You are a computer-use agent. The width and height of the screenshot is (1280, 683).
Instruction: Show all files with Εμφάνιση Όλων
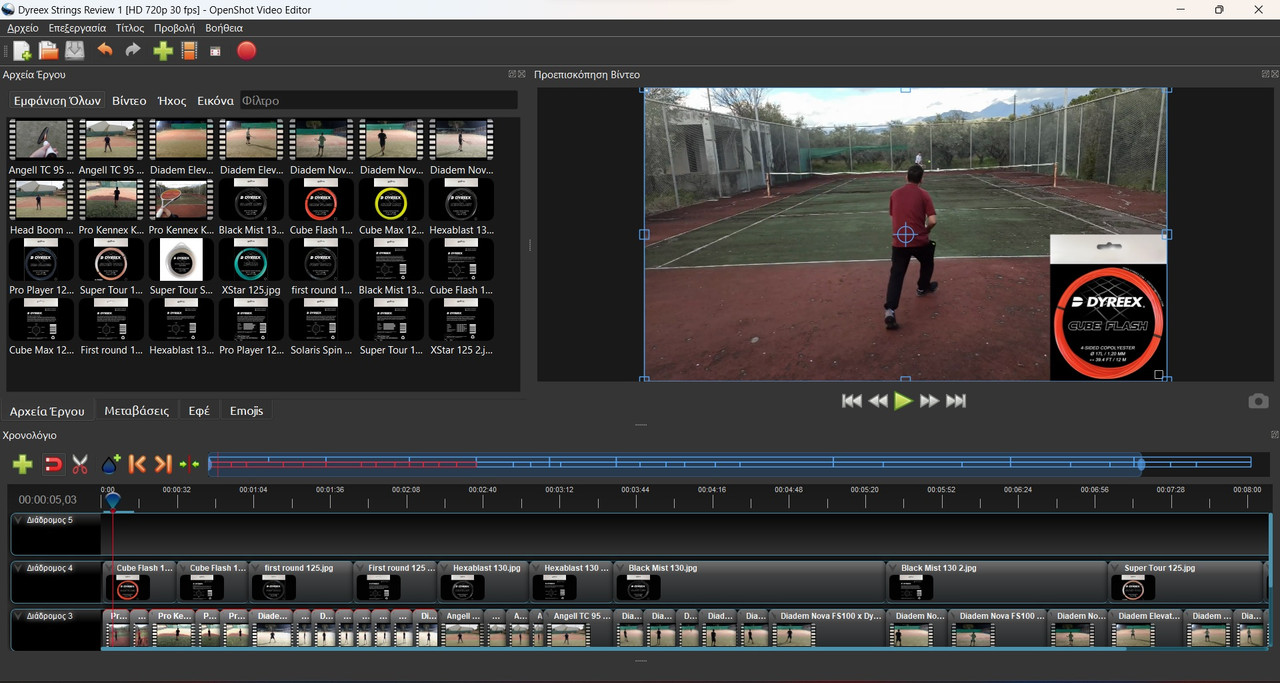[56, 101]
